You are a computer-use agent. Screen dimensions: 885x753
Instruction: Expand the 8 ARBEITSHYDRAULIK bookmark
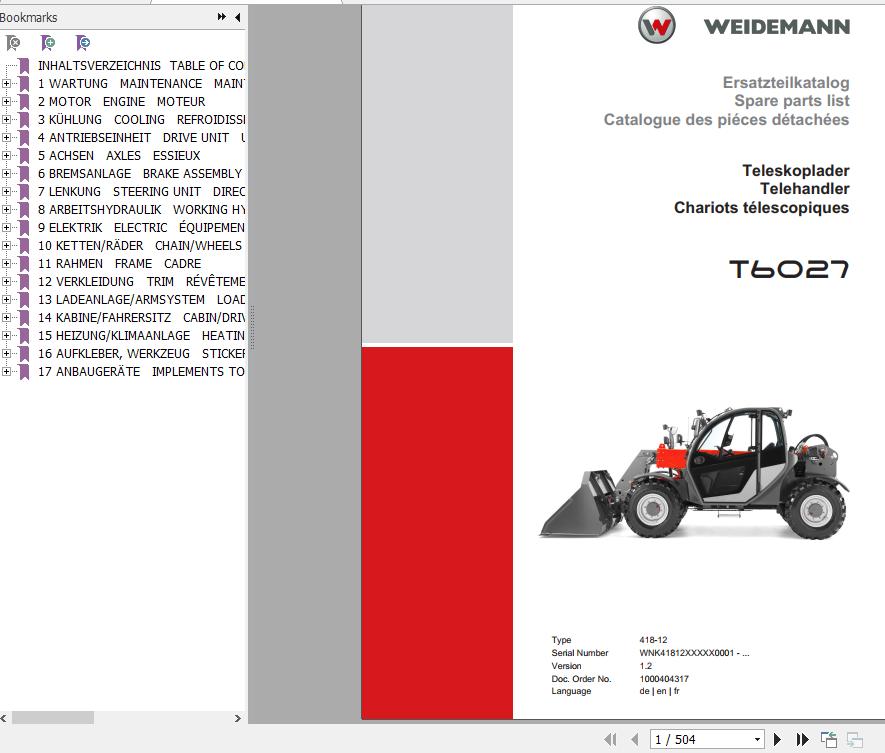[x=6, y=209]
